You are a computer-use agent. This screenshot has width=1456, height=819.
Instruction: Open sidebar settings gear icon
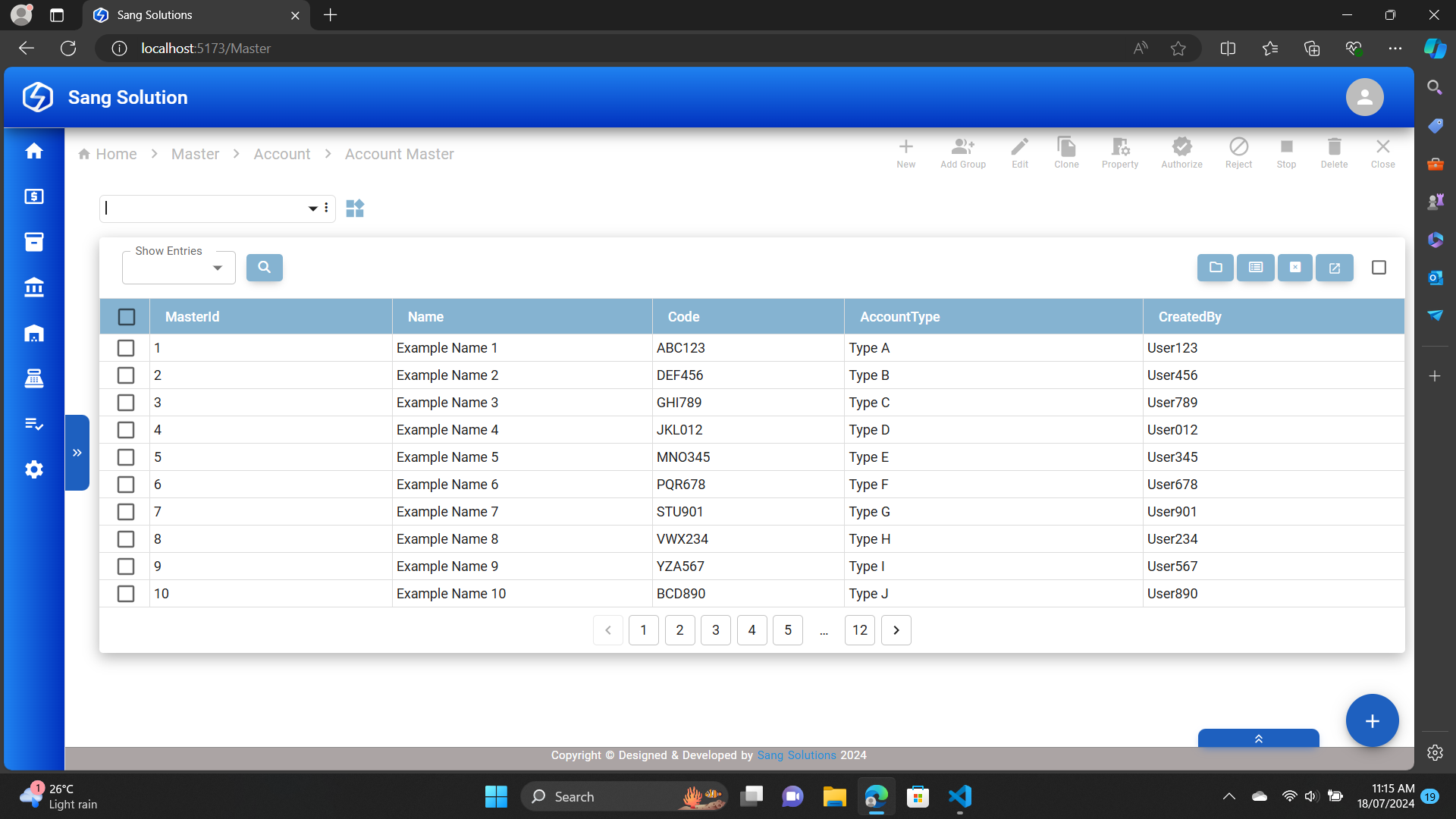coord(34,469)
